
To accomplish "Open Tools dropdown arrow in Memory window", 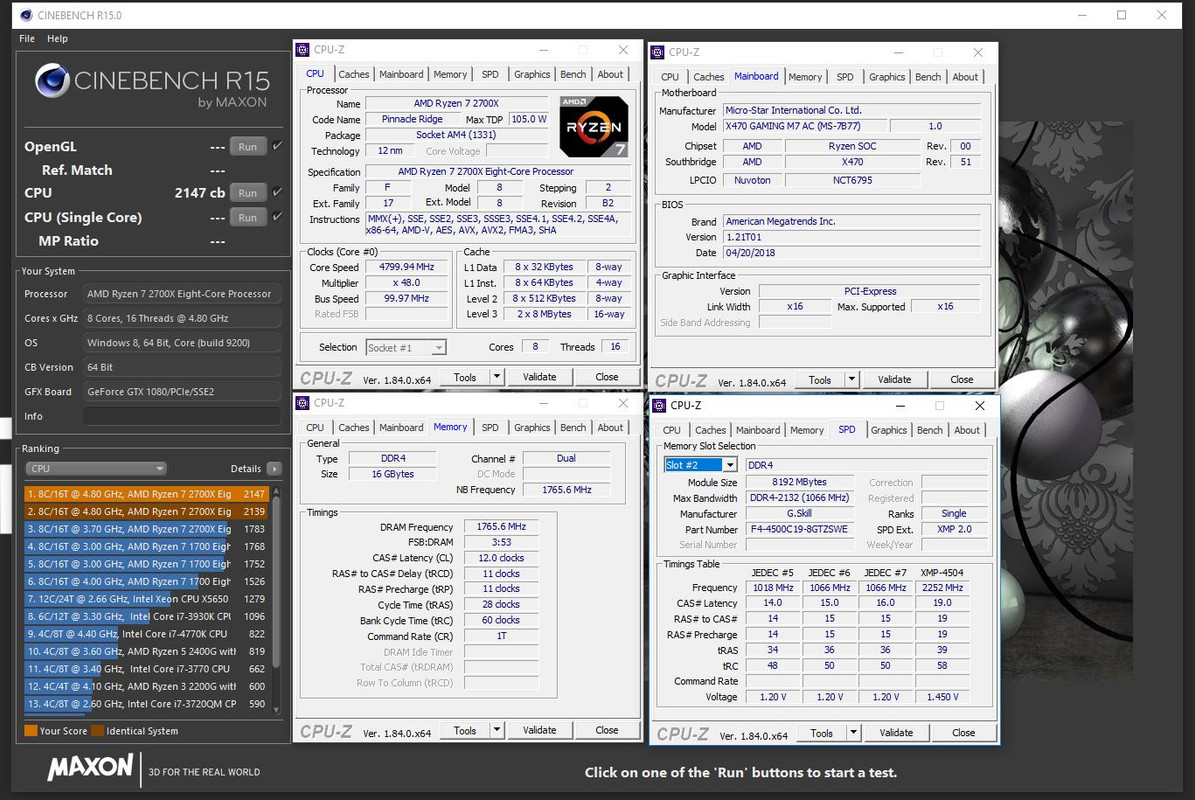I will tap(497, 730).
